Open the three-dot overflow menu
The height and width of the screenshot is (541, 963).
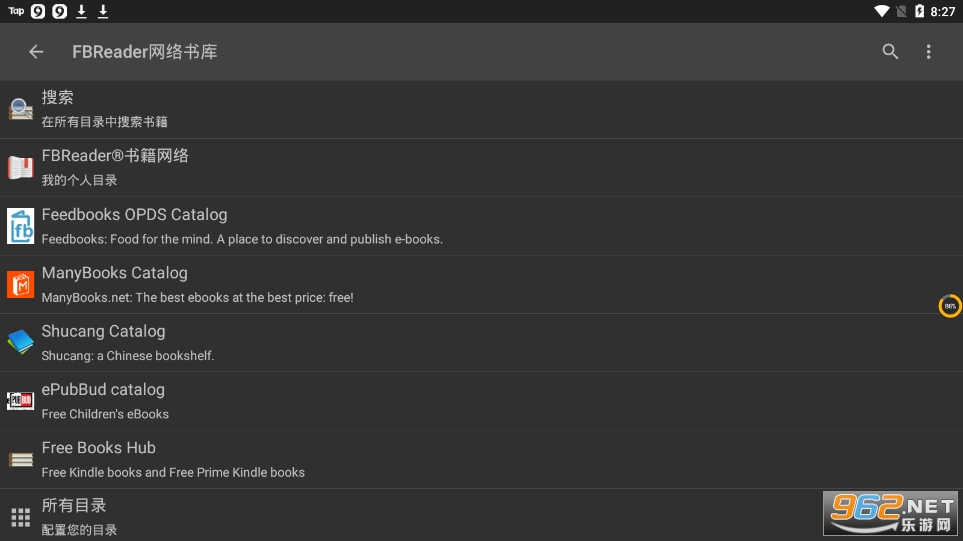pos(929,52)
